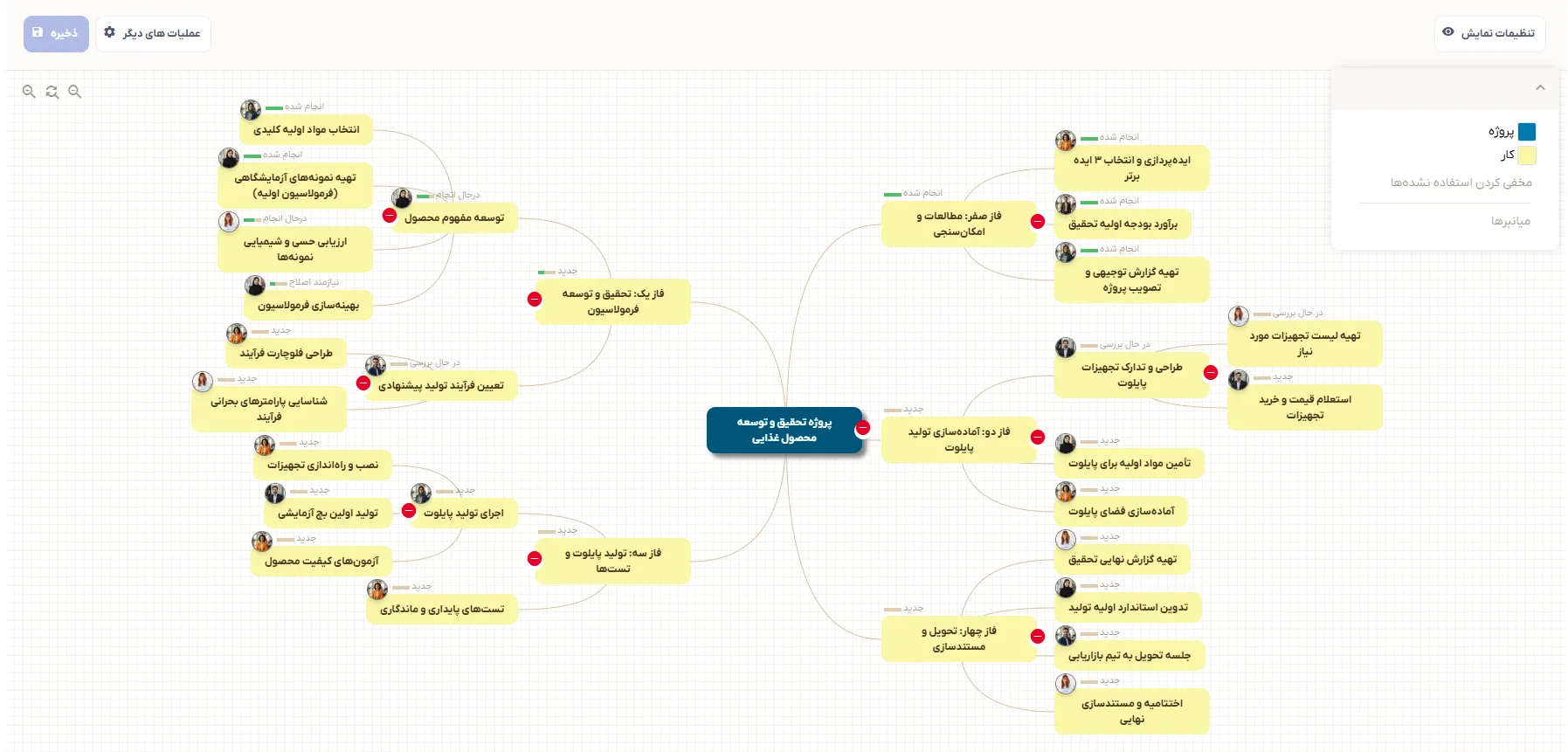Collapse children of اجرای تولید پایلوت
This screenshot has width=1568, height=752.
409,511
